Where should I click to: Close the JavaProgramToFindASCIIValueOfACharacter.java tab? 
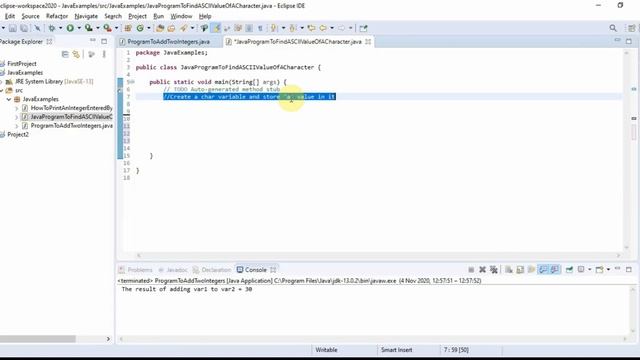[368, 42]
